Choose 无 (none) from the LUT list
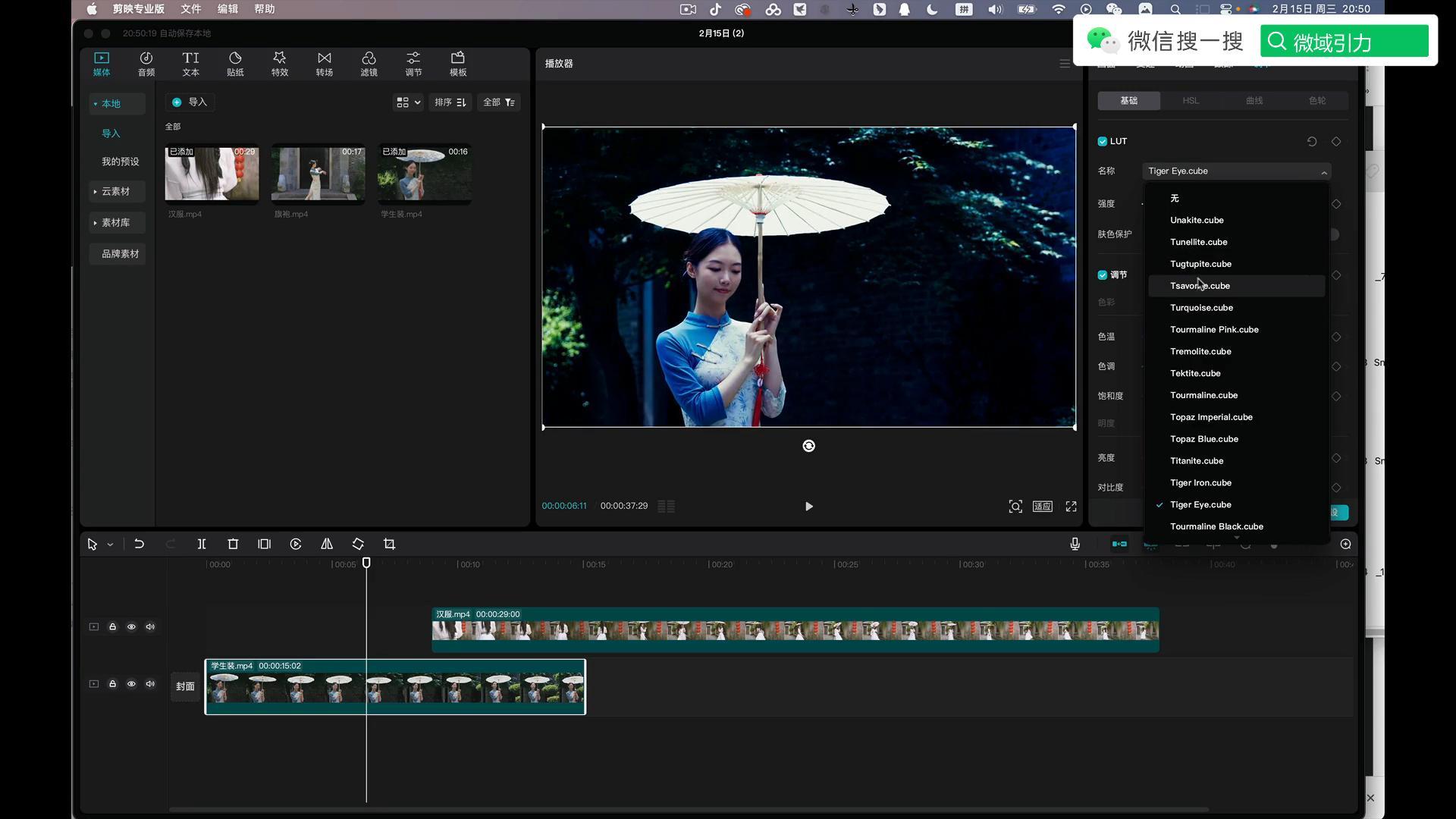Image resolution: width=1456 pixels, height=819 pixels. [x=1237, y=199]
